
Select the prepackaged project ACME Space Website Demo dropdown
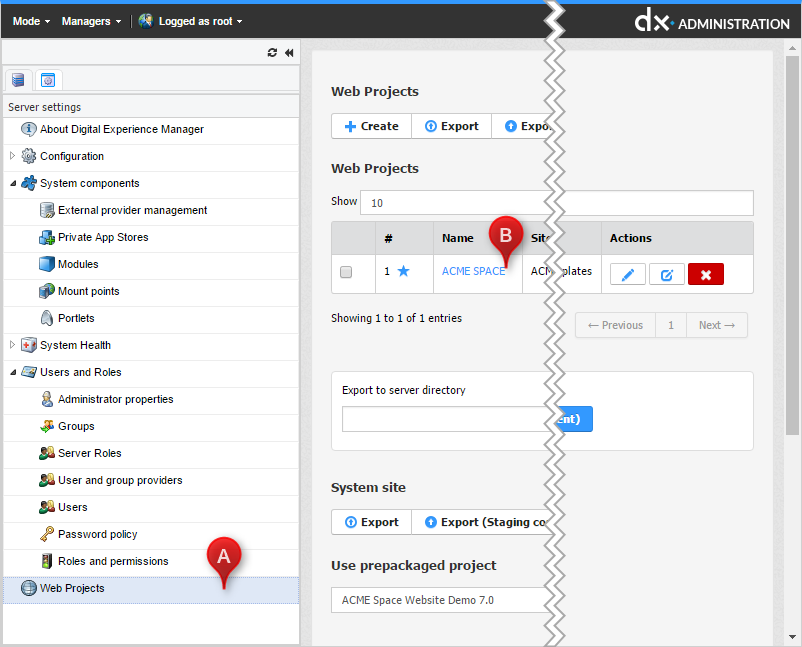[440, 600]
